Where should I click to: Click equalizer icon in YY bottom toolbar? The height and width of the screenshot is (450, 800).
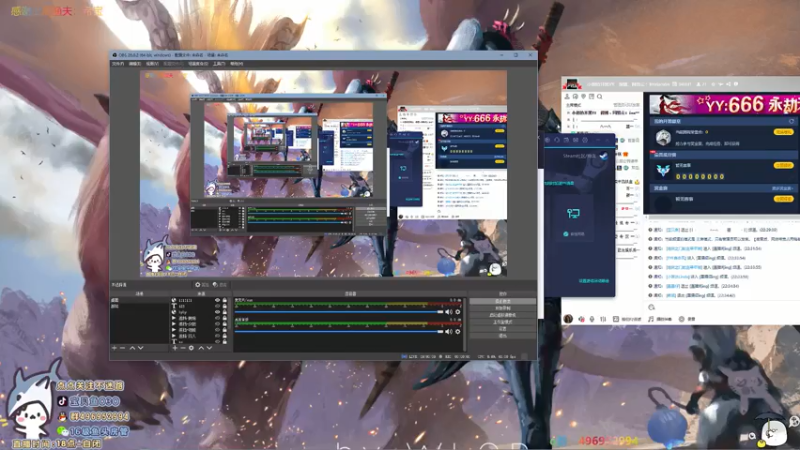click(x=603, y=319)
